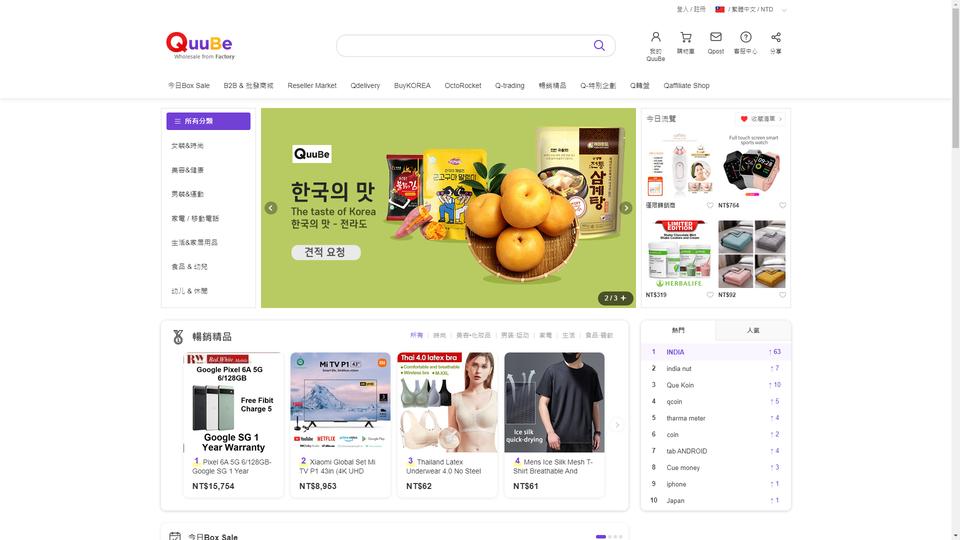
Task: Click the calendar icon beside Box Sale heading
Action: coord(175,536)
